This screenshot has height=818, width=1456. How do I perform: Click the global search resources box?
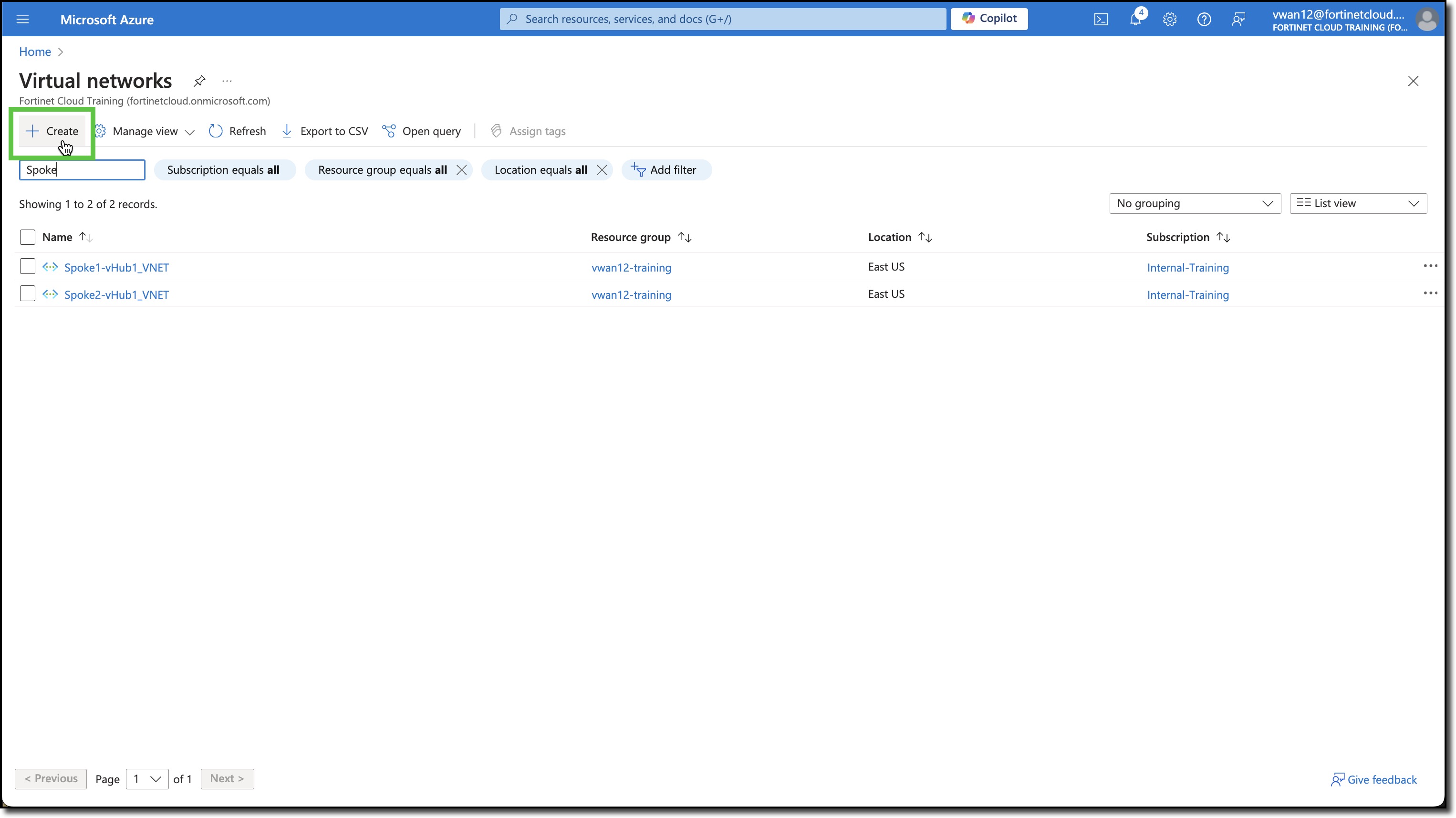(x=722, y=19)
